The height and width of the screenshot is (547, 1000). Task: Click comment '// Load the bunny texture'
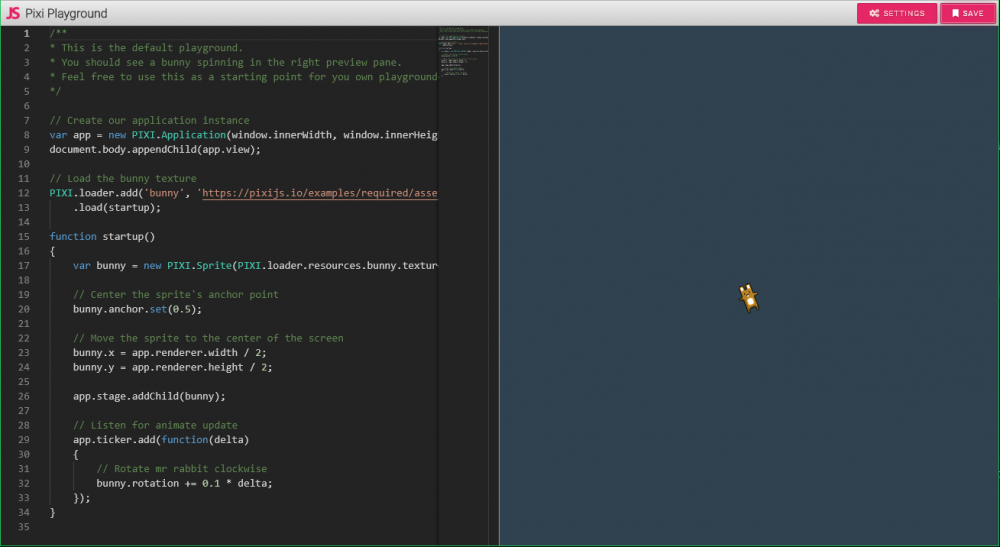[x=123, y=179]
